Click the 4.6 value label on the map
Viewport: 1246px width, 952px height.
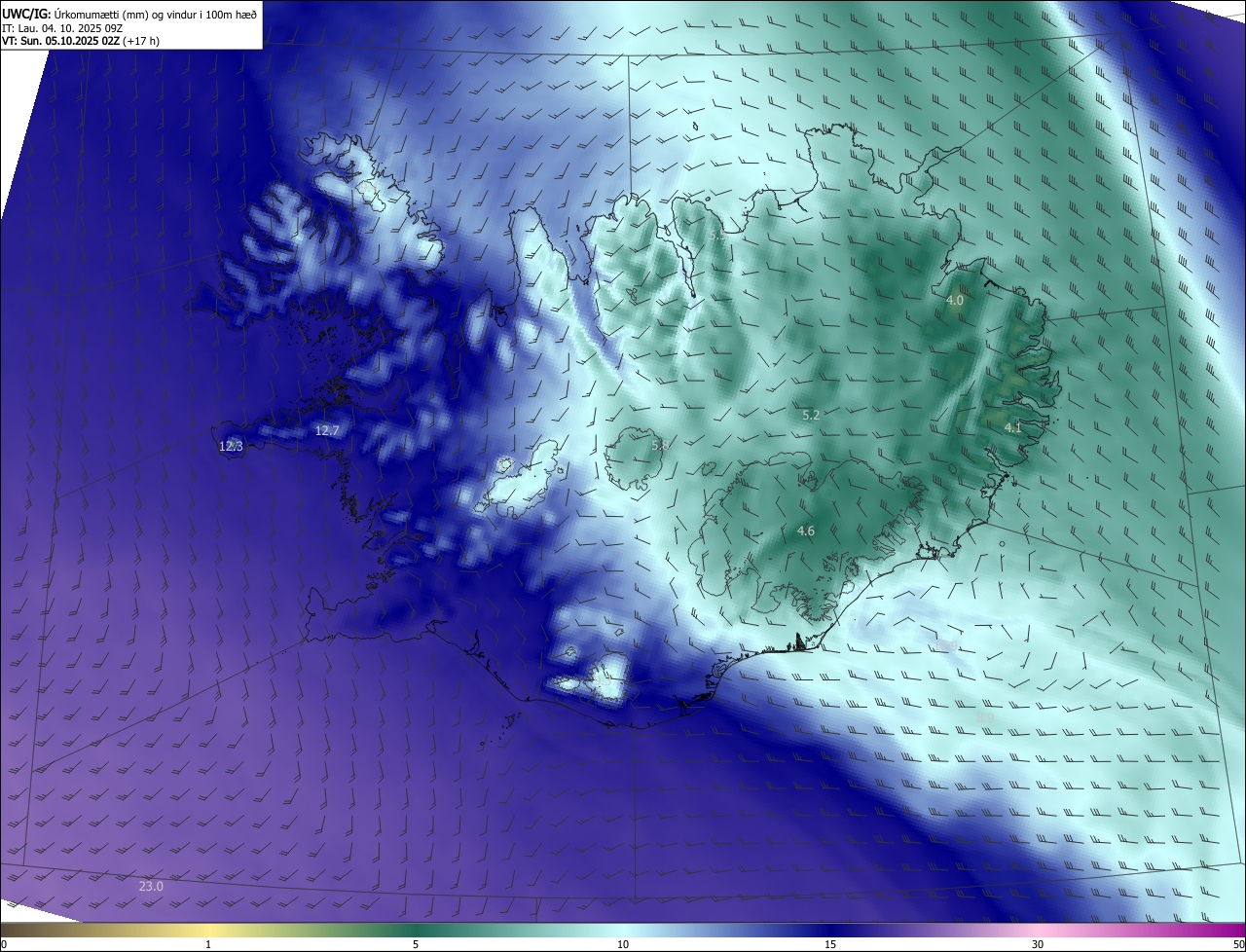coord(805,531)
